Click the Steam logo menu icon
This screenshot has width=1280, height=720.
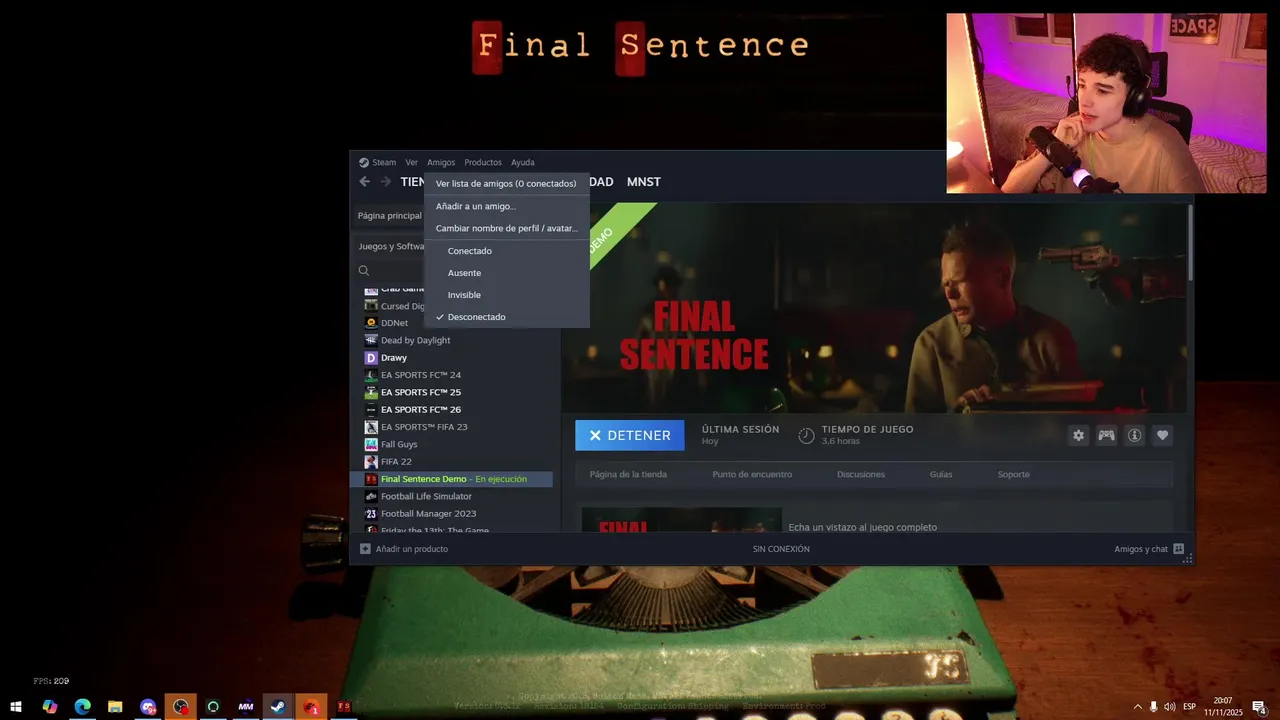tap(364, 162)
